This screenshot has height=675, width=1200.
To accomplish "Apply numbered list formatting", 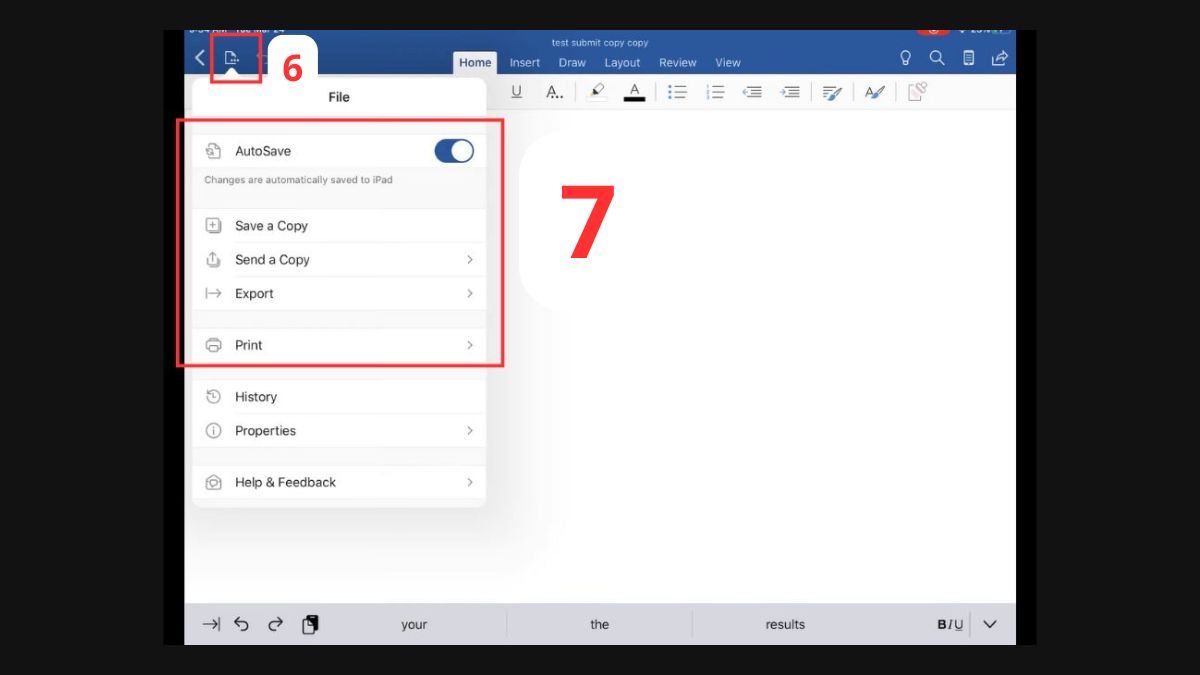I will click(x=715, y=92).
